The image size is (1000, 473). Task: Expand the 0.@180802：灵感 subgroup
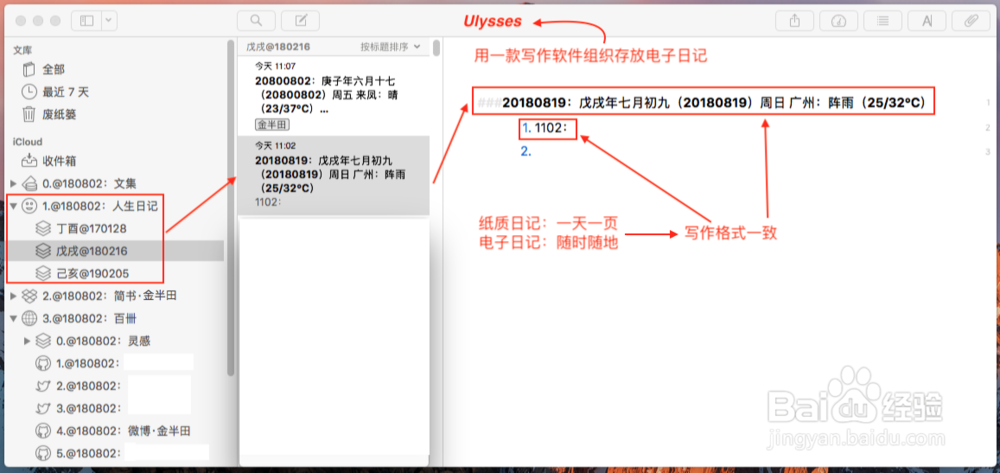[x=27, y=340]
